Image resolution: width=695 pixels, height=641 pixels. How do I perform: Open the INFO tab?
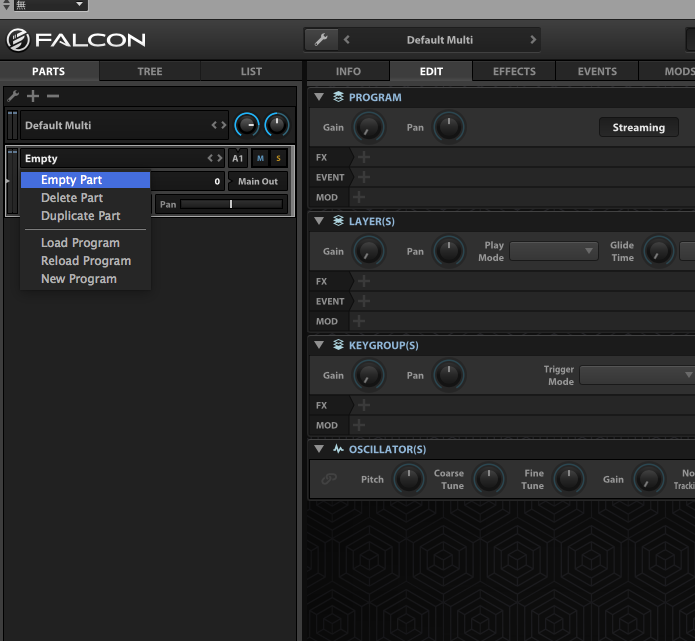pyautogui.click(x=348, y=71)
